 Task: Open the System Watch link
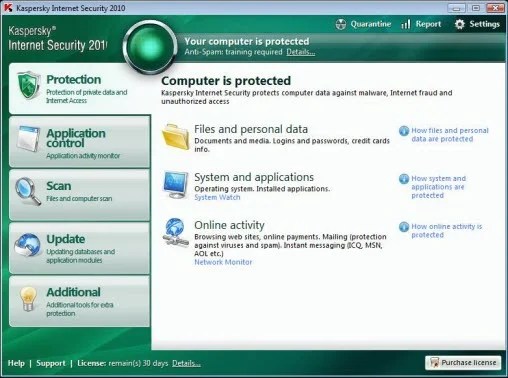click(x=217, y=197)
